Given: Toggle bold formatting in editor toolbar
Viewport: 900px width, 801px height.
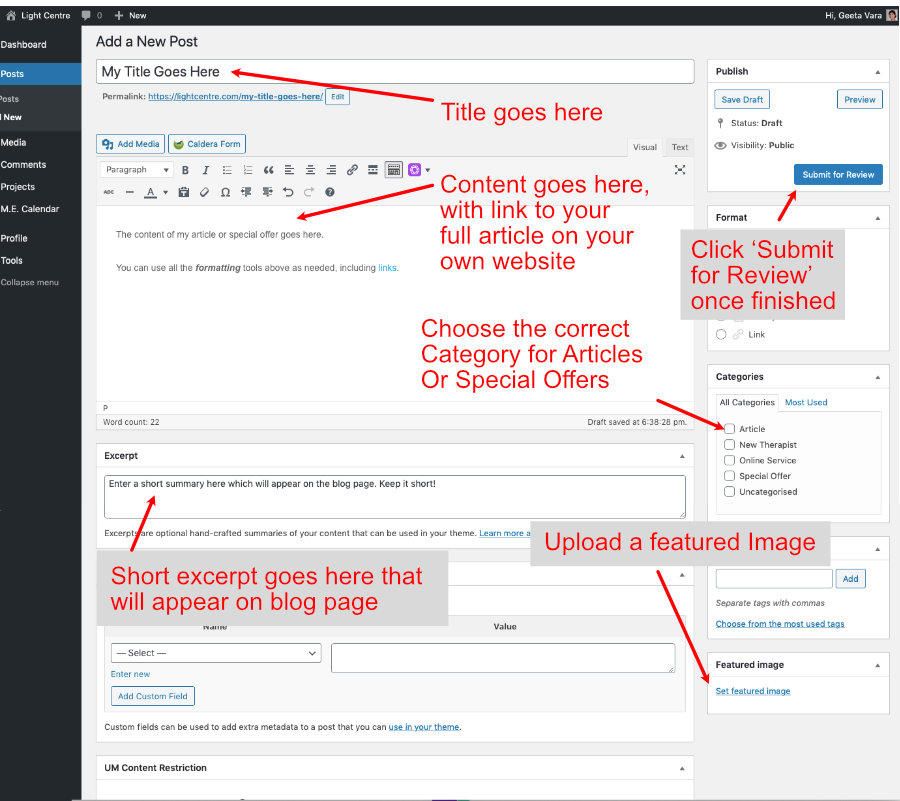Looking at the screenshot, I should click(185, 170).
